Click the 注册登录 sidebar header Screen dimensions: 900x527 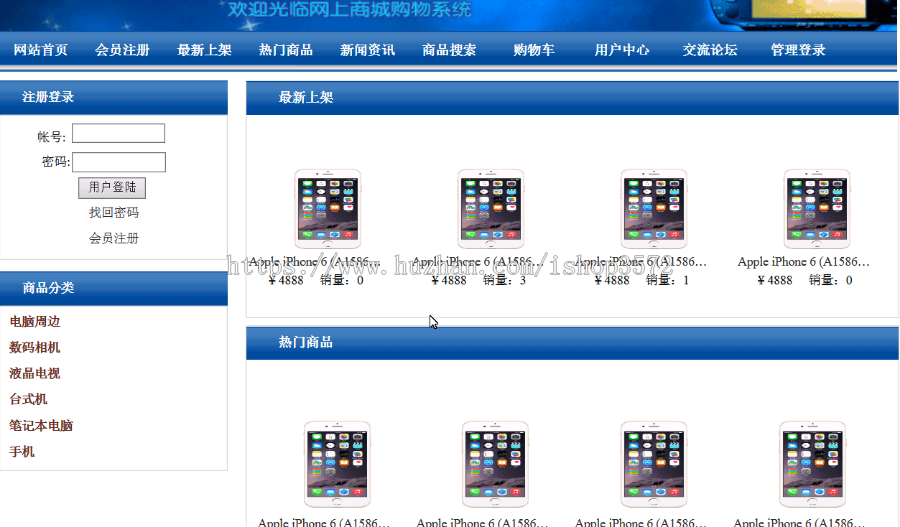(x=48, y=97)
